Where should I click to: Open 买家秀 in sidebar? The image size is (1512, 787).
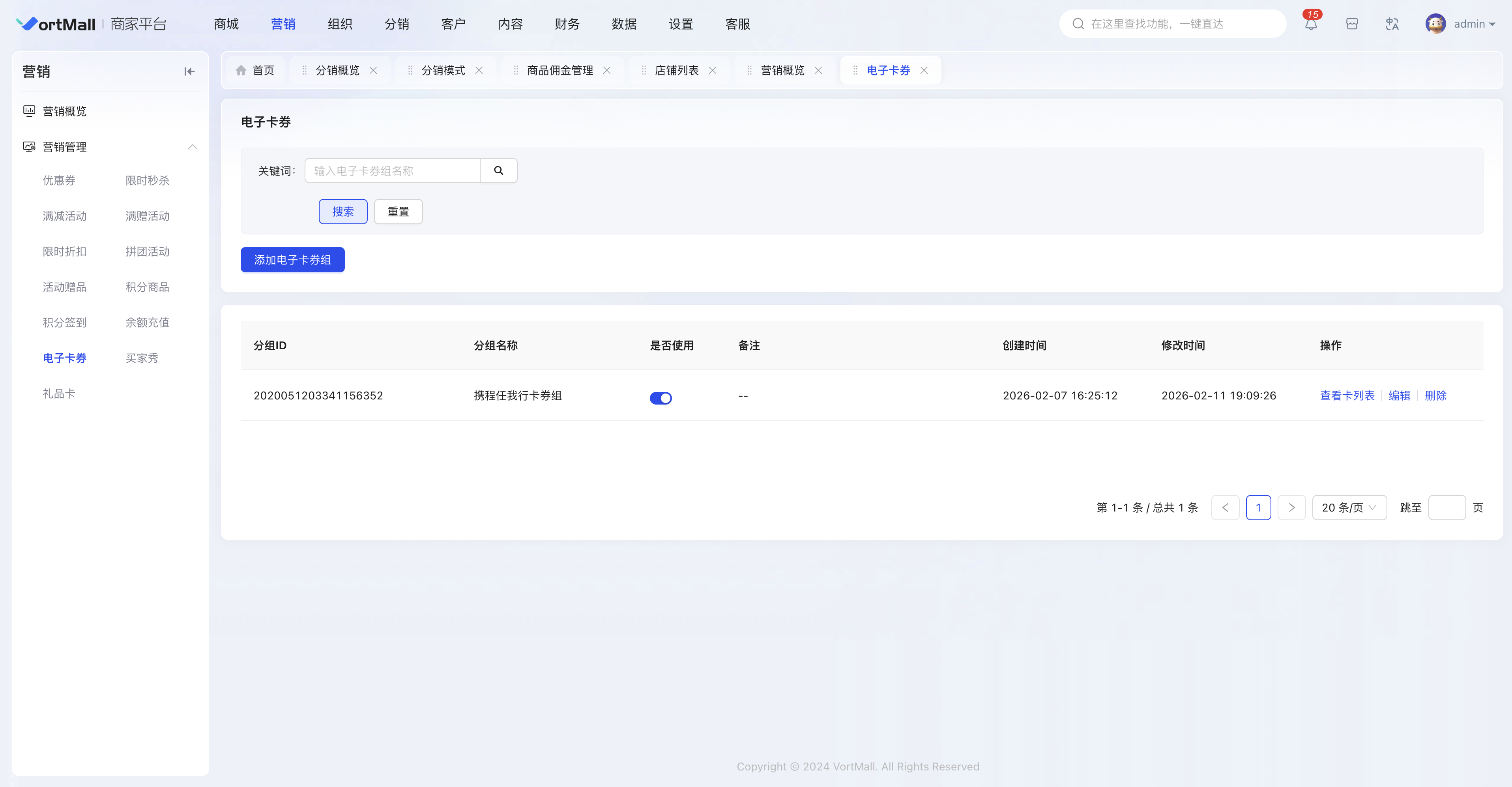(142, 358)
